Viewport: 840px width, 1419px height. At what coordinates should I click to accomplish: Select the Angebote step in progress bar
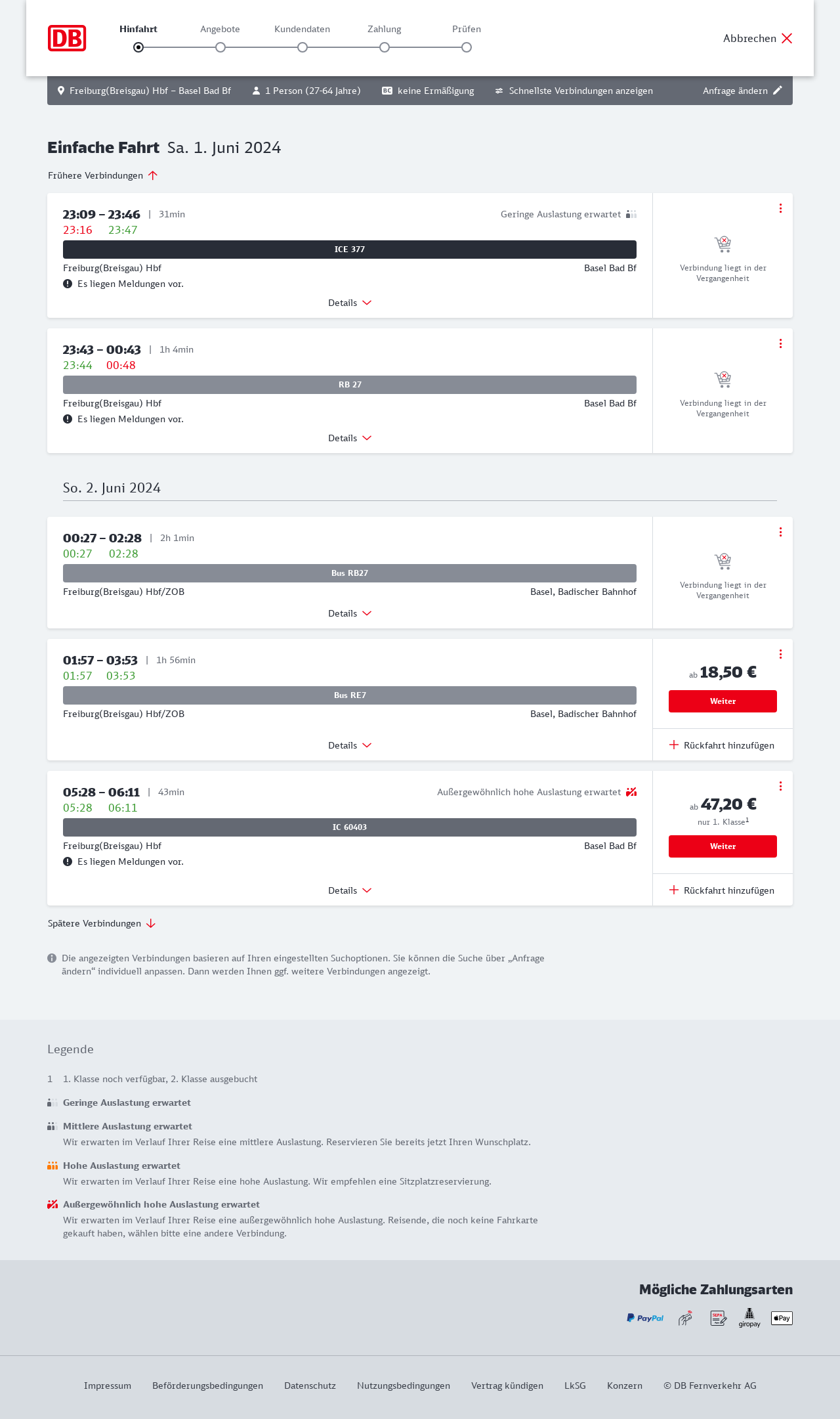[x=220, y=47]
